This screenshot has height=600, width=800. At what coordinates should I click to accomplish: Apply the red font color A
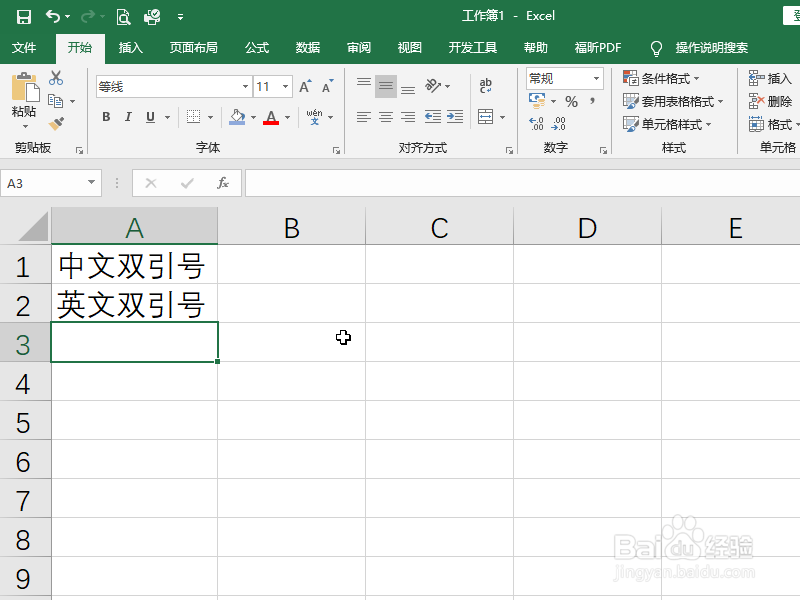pyautogui.click(x=271, y=117)
